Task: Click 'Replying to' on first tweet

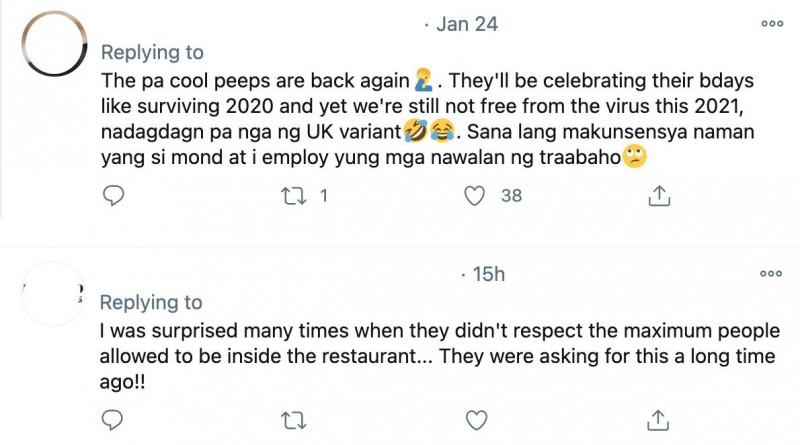Action: 151,52
